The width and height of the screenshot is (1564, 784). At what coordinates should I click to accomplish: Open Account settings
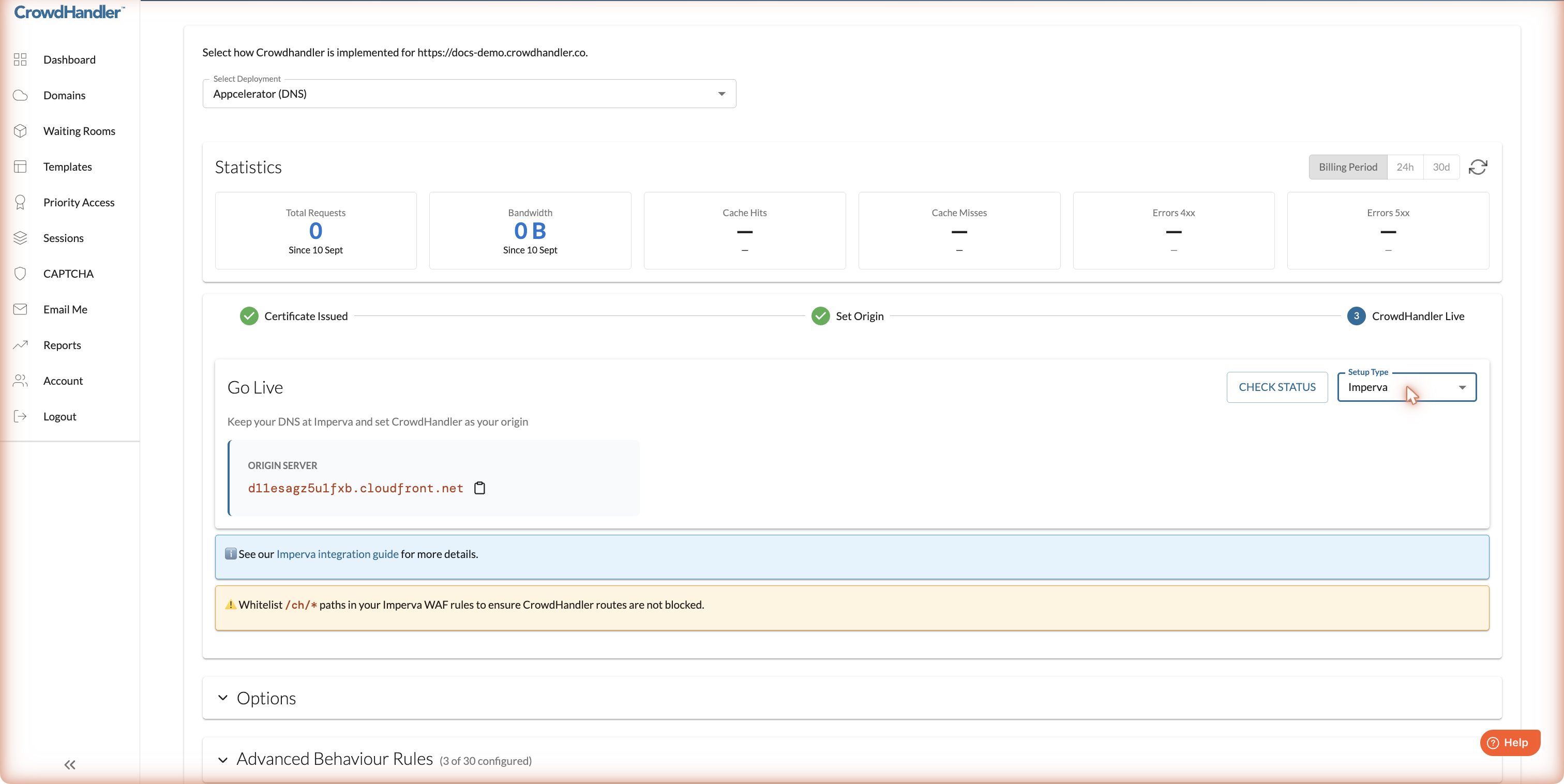[x=63, y=381]
